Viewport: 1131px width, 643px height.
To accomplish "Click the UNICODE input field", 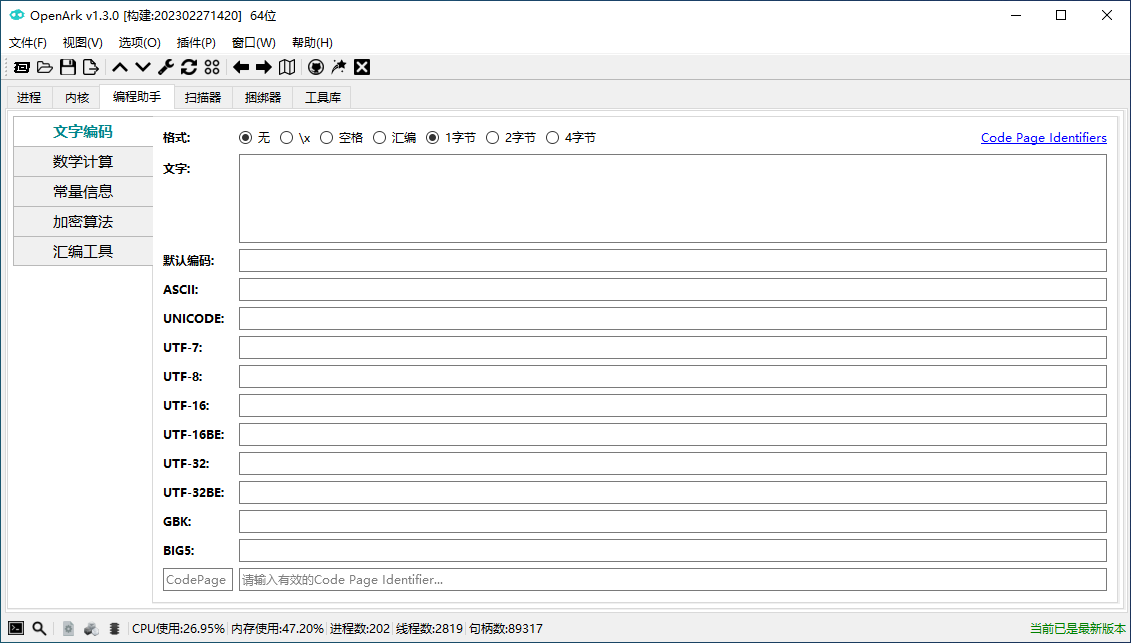I will tap(673, 318).
